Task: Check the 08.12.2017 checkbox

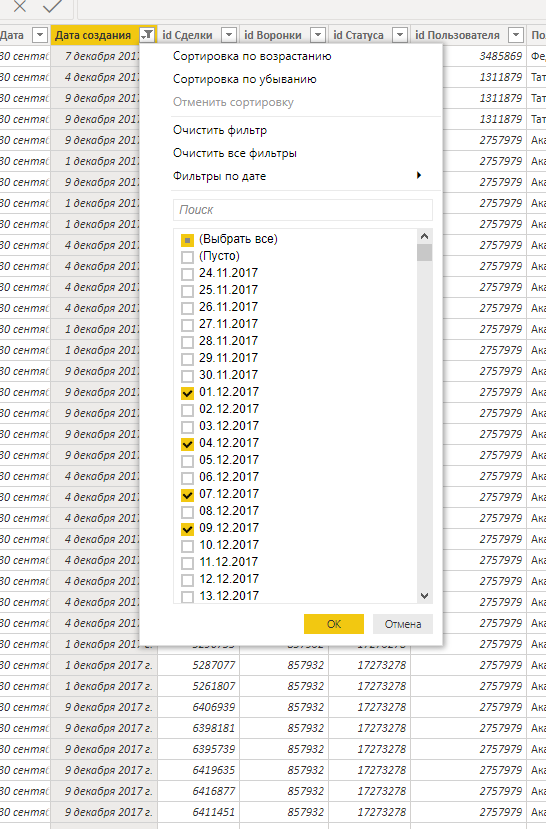Action: tap(187, 512)
